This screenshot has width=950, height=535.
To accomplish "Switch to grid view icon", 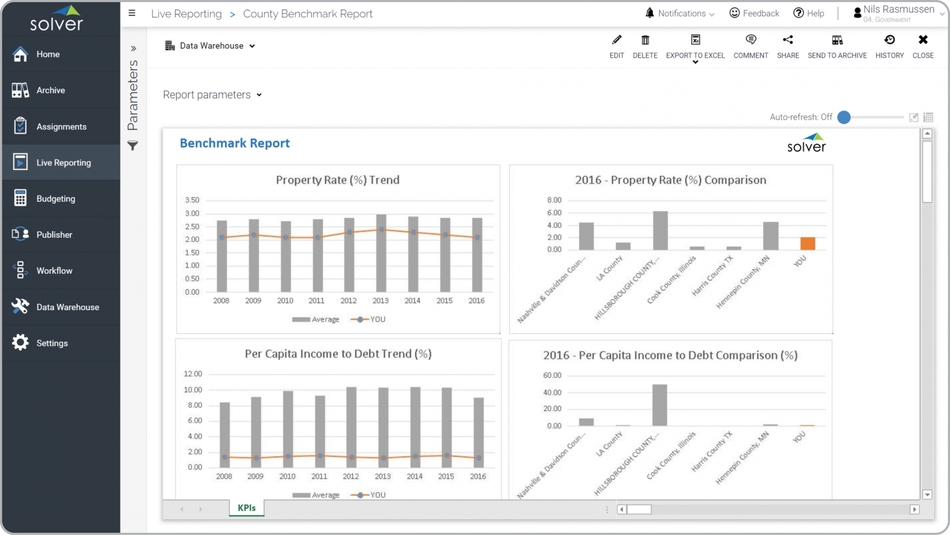I will point(928,117).
